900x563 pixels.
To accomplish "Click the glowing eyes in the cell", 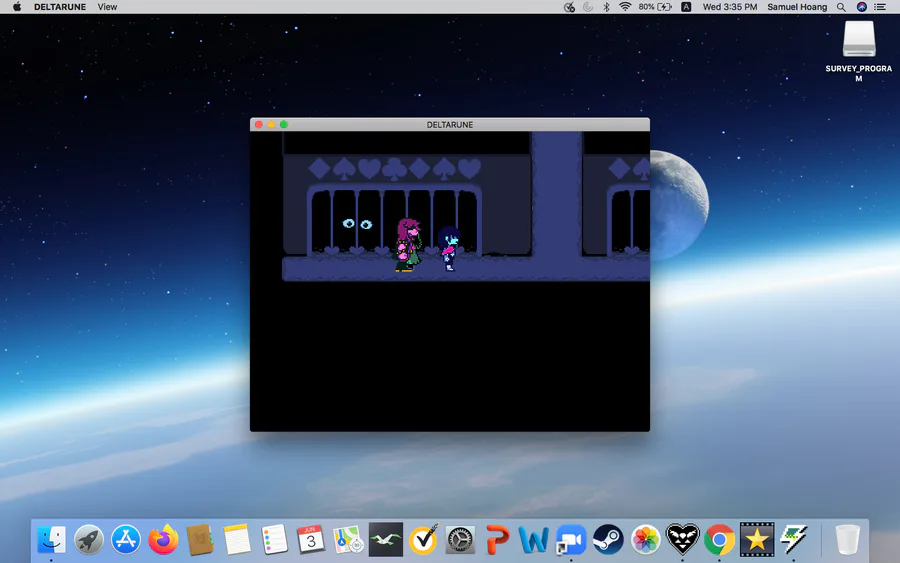I will point(357,224).
